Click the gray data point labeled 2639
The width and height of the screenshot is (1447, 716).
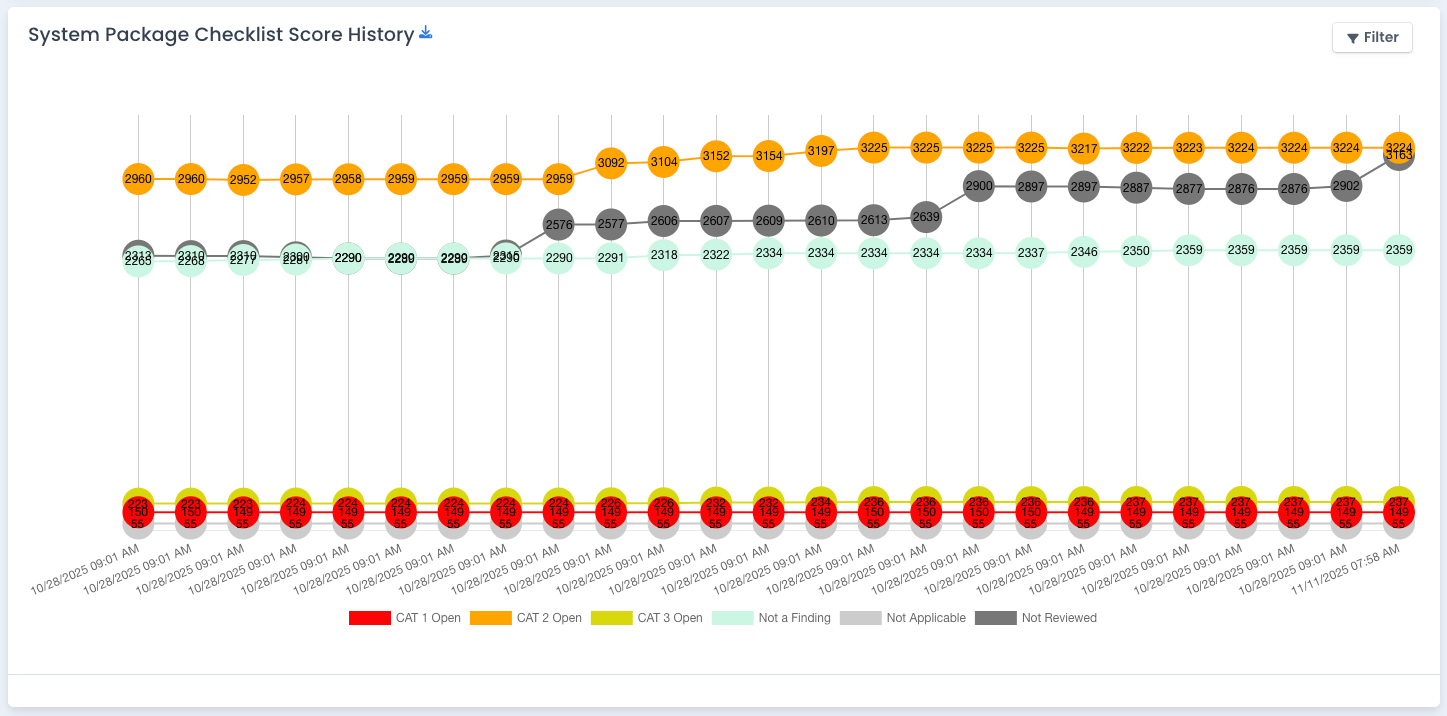[926, 217]
